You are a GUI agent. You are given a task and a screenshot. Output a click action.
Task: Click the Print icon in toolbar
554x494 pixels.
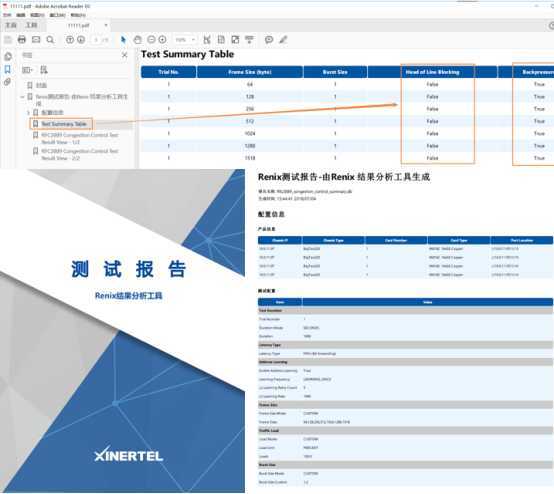[22, 39]
